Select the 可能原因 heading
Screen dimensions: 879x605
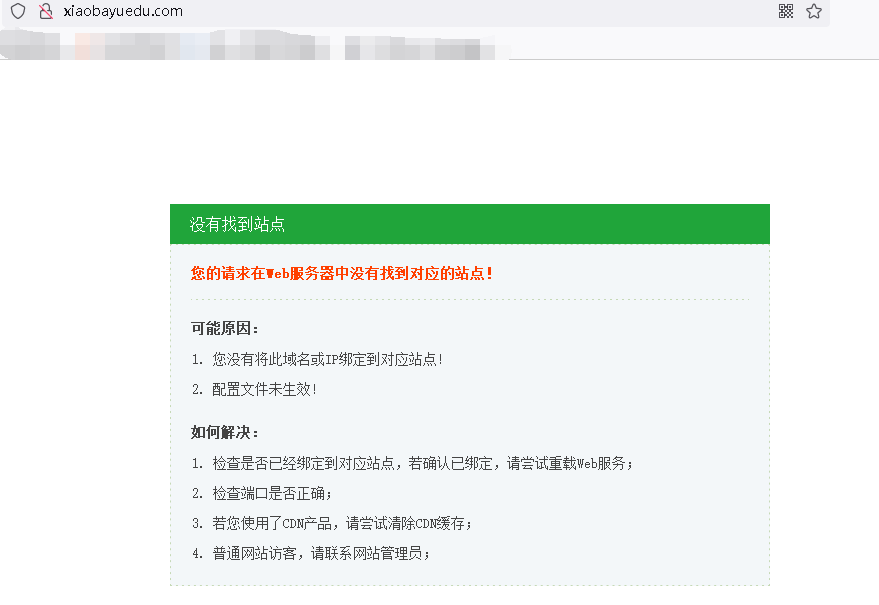pyautogui.click(x=225, y=328)
